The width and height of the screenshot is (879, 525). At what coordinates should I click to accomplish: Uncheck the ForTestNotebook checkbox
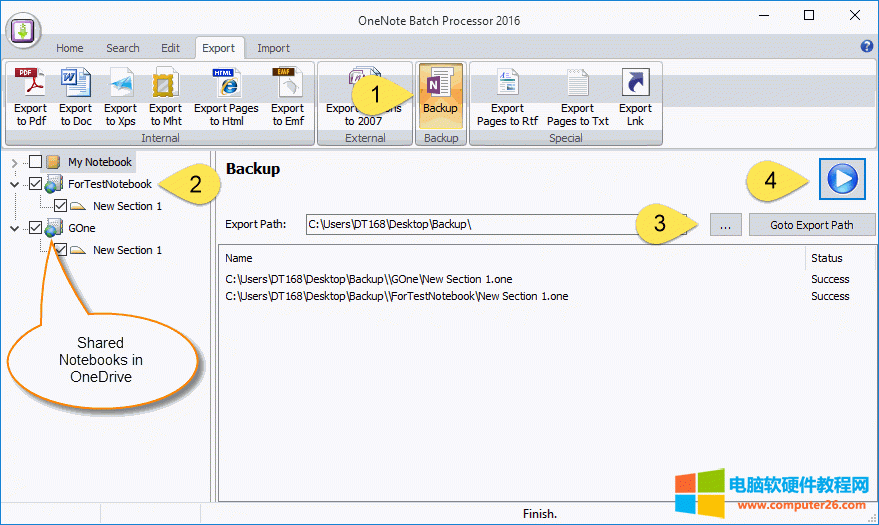click(x=36, y=184)
